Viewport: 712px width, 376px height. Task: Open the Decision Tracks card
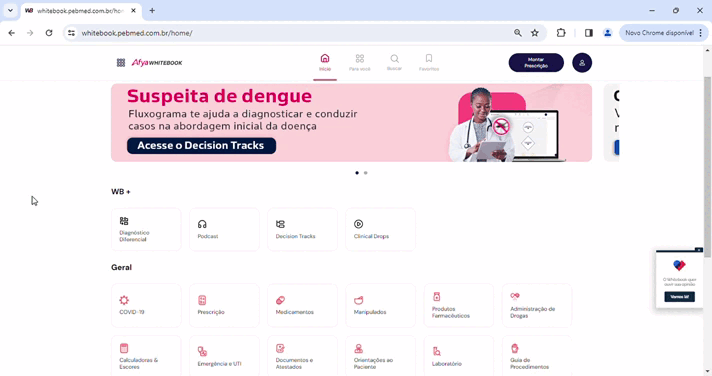click(302, 229)
